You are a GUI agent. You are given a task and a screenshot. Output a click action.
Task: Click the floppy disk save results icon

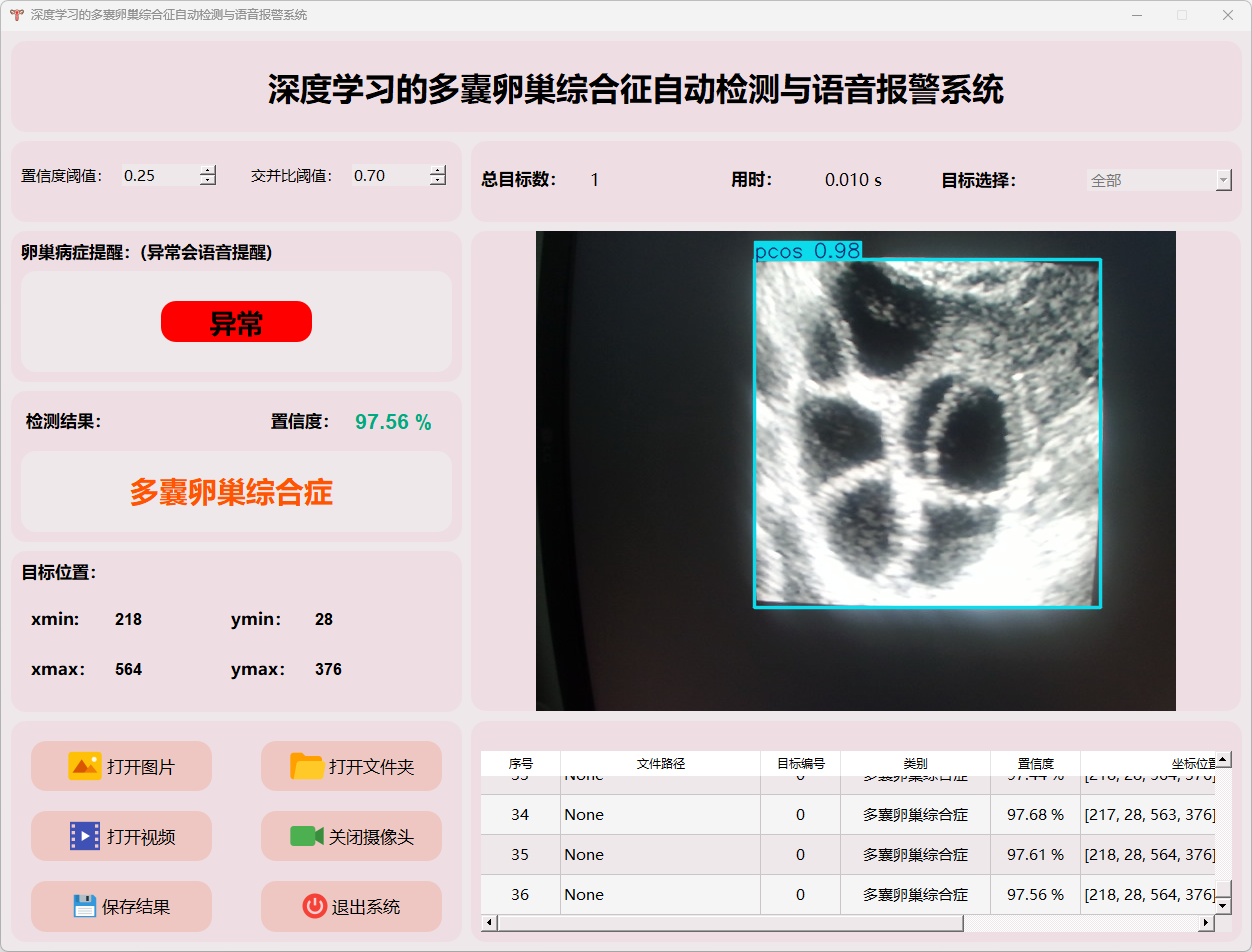point(85,906)
